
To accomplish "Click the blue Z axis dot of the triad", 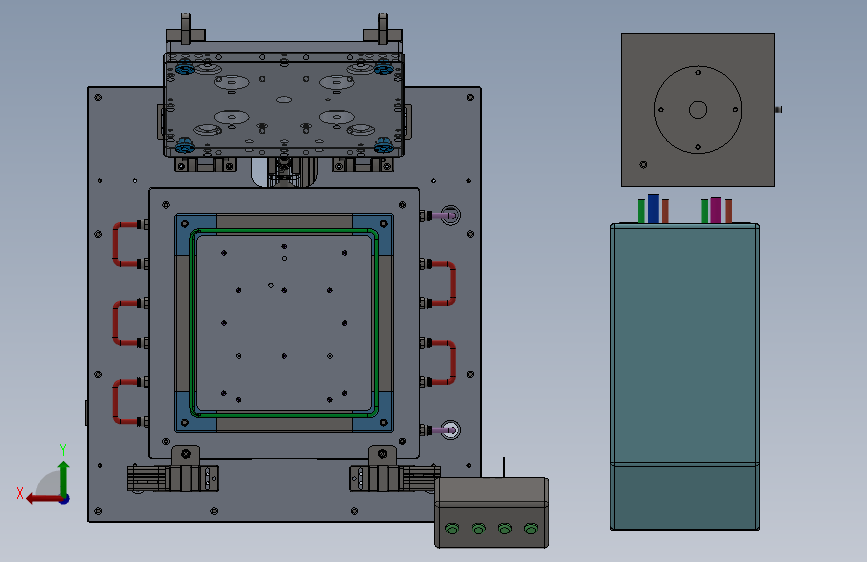I will (65, 499).
